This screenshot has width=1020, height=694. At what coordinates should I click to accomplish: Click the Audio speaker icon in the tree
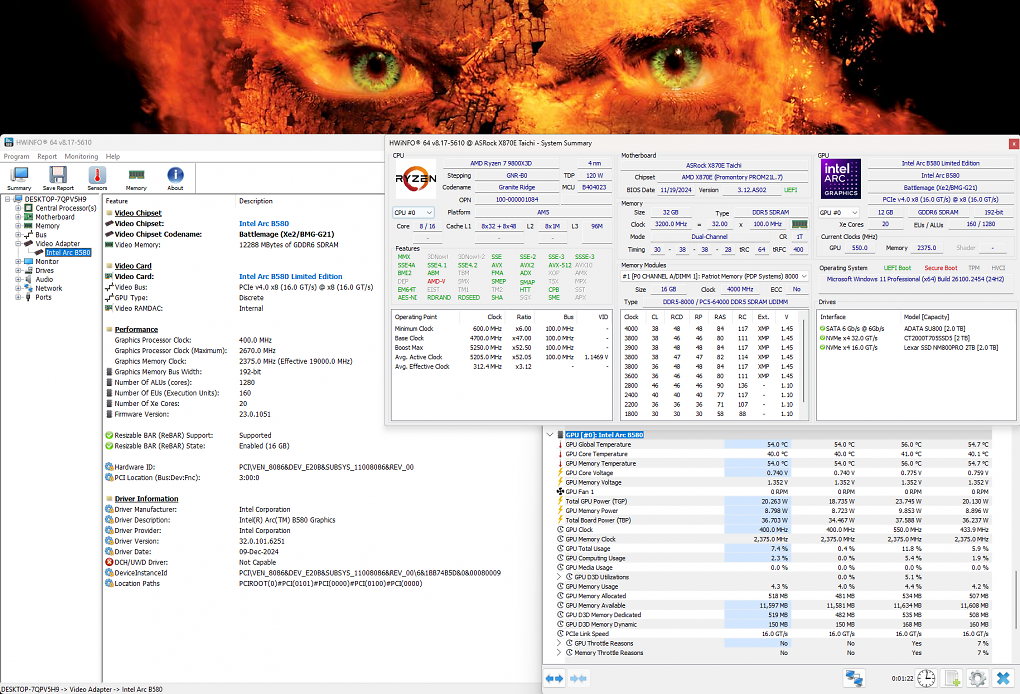[29, 279]
